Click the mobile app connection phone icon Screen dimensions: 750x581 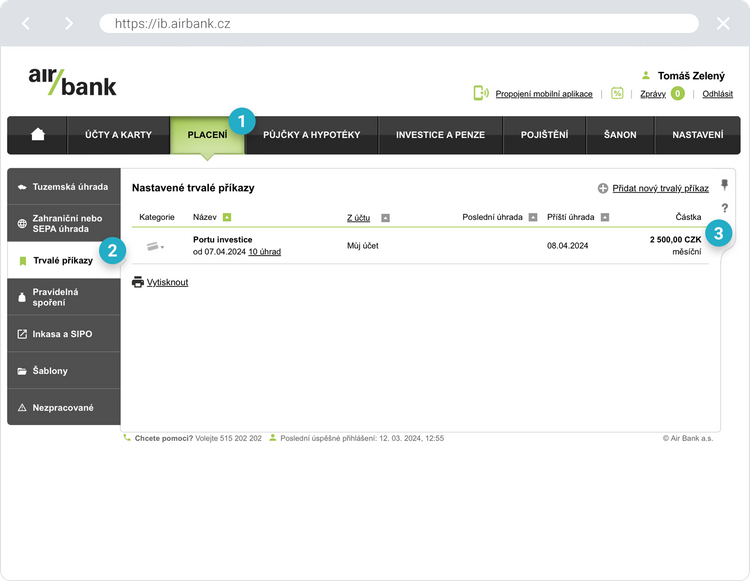coord(481,93)
